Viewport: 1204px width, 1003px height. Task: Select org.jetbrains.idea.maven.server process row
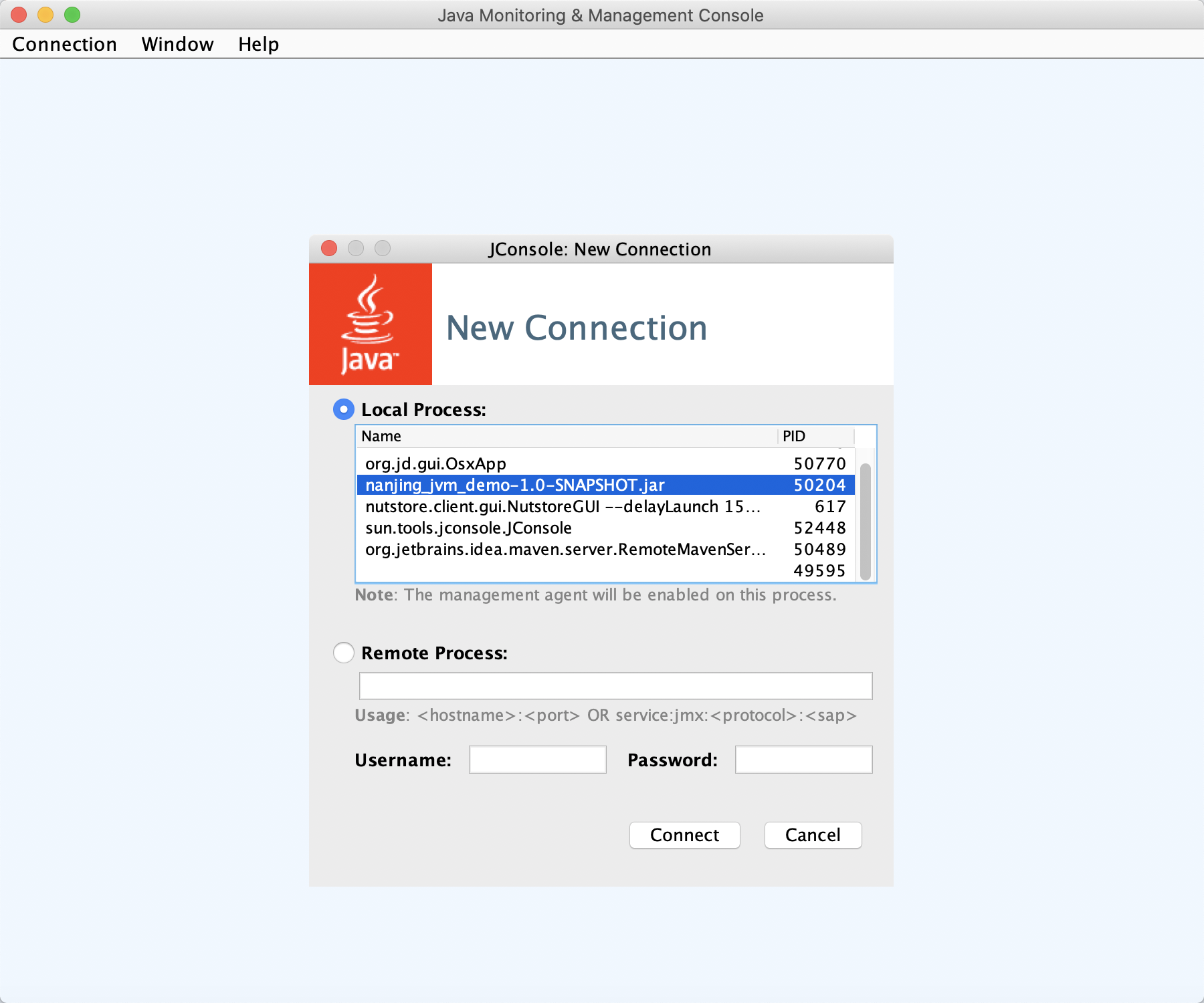click(x=606, y=549)
